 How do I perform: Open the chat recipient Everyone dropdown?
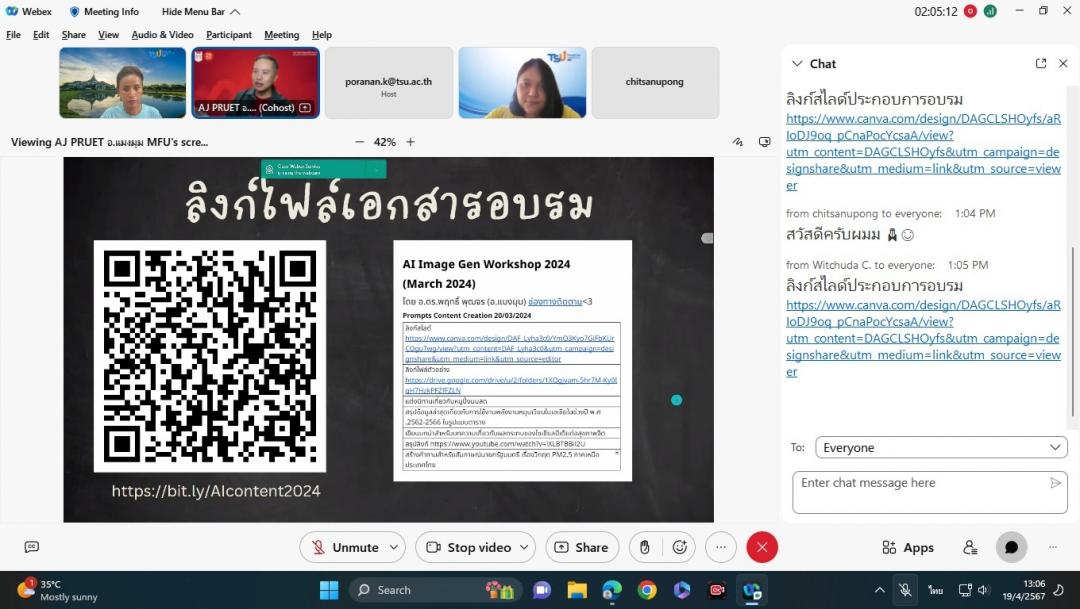(941, 448)
